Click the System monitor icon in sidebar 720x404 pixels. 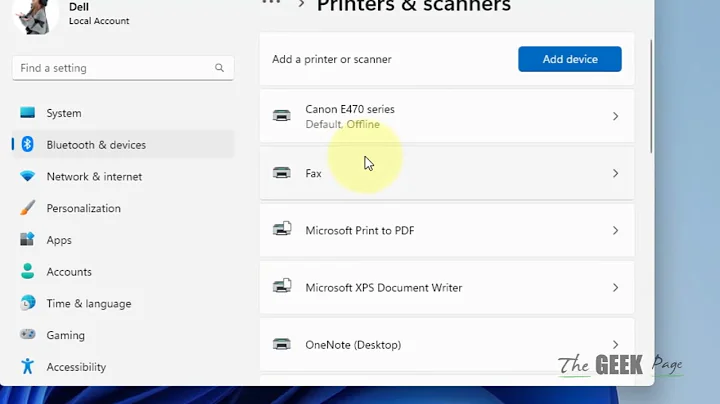28,112
